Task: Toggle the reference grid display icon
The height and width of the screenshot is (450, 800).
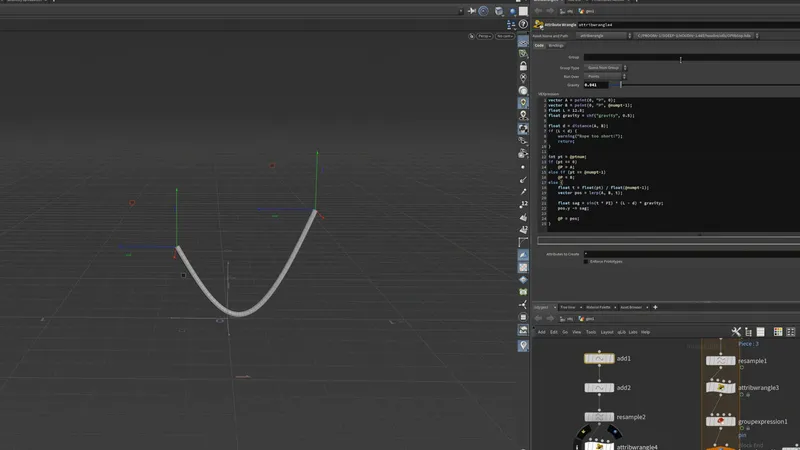Action: click(x=523, y=42)
